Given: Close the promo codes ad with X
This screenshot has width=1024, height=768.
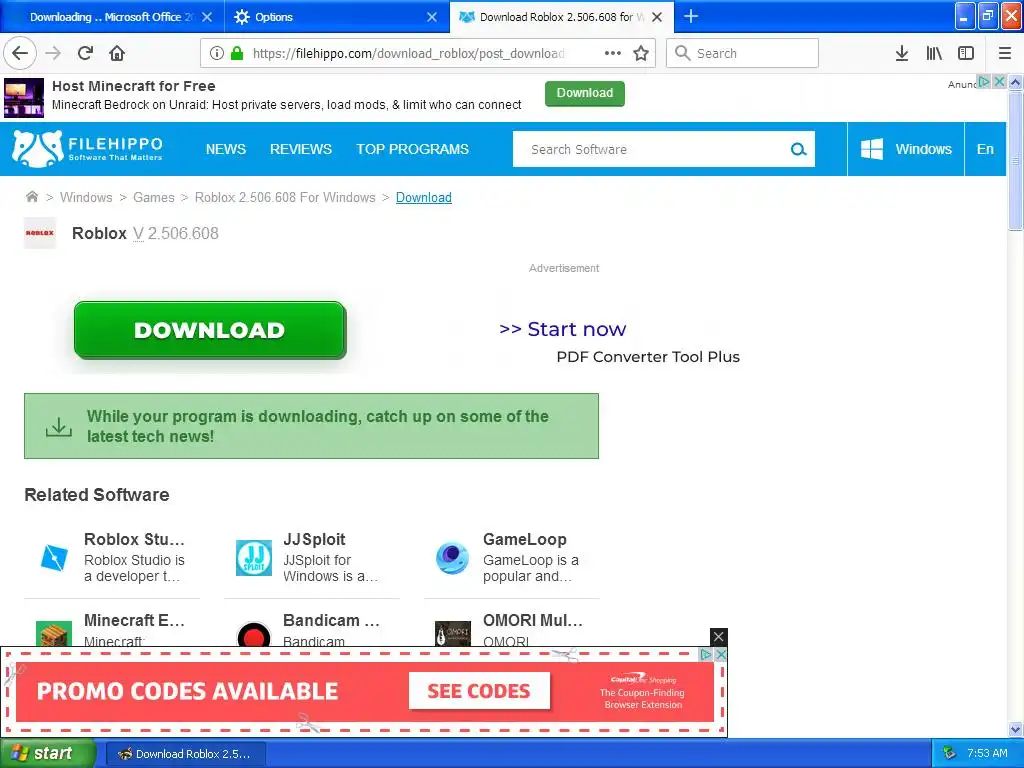Looking at the screenshot, I should 721,654.
